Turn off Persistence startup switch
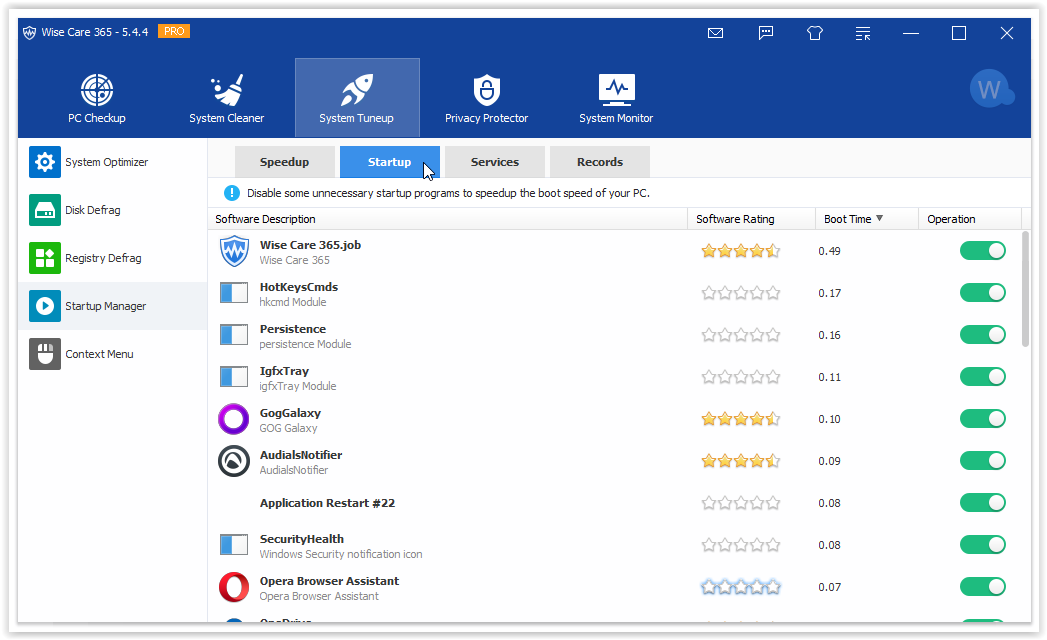The height and width of the screenshot is (640, 1047). pos(983,335)
